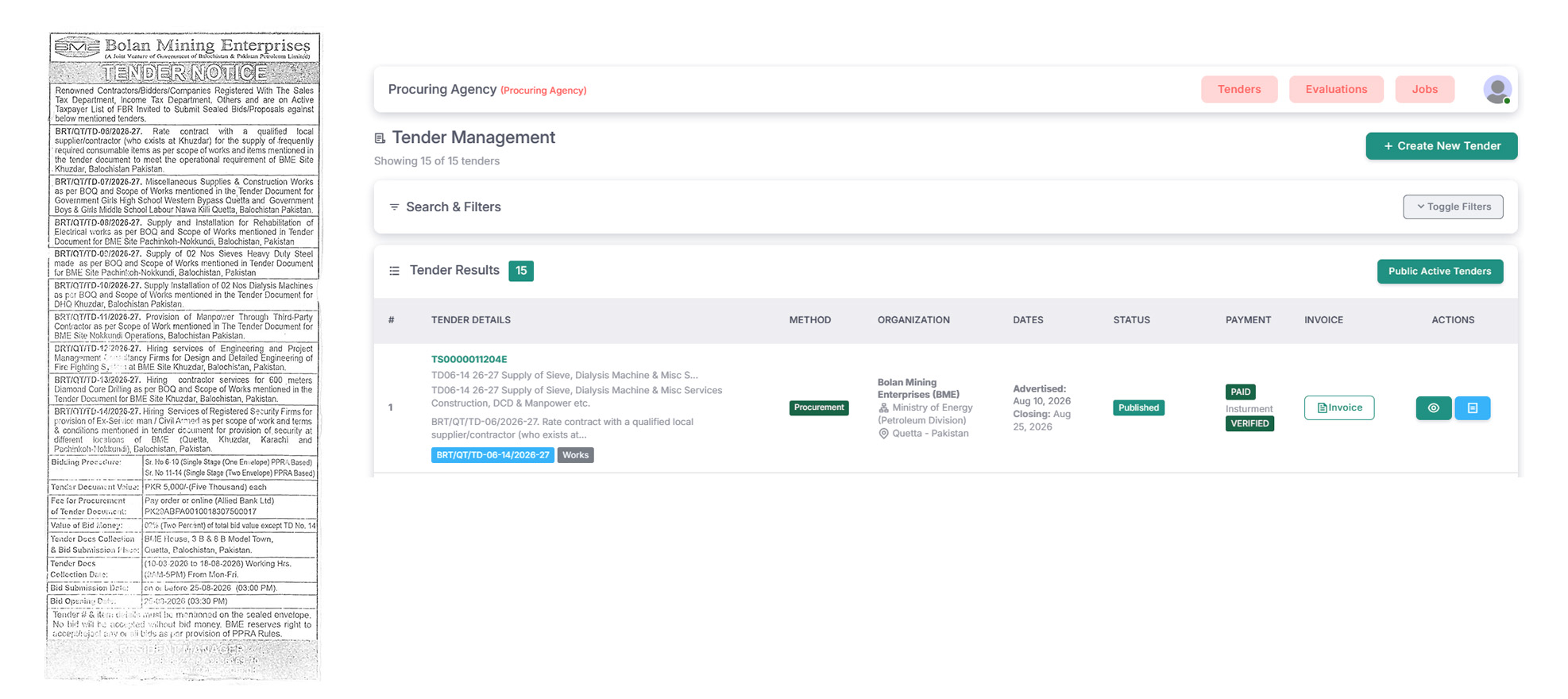The height and width of the screenshot is (699, 1568).
Task: Click the 'Advertised:' date label
Action: click(1039, 389)
